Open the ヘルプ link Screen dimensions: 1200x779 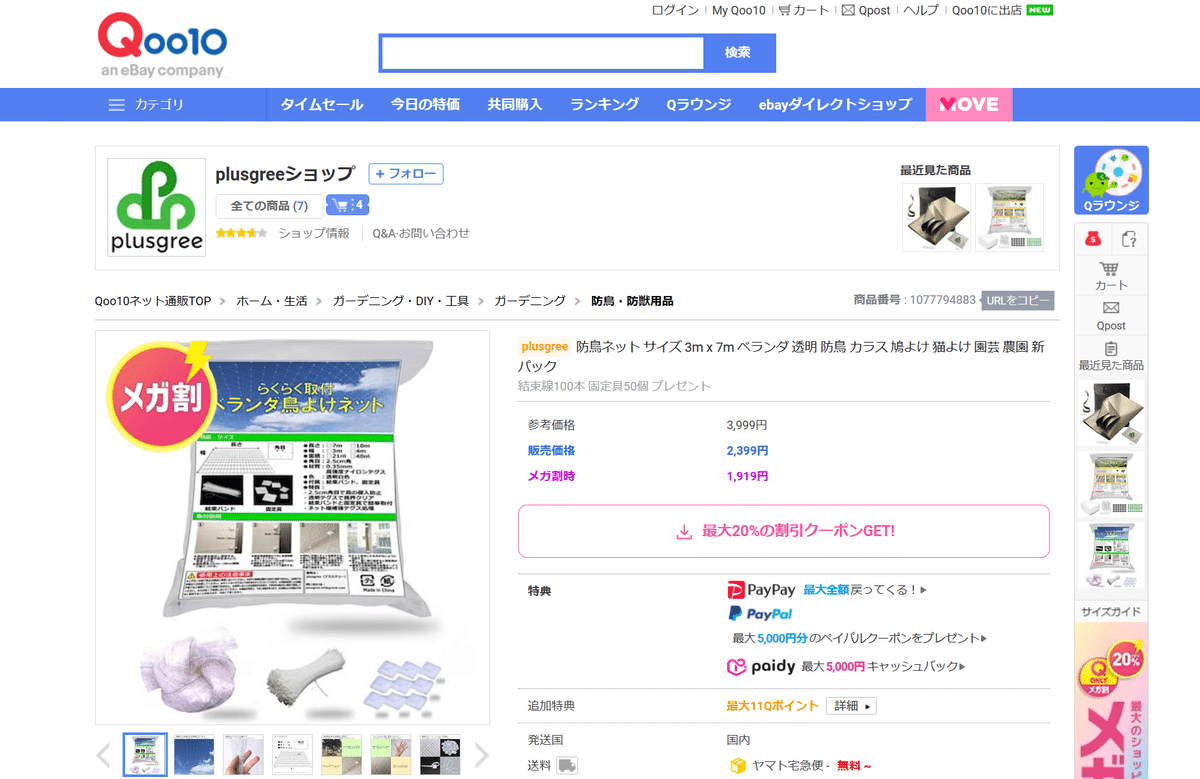(921, 10)
